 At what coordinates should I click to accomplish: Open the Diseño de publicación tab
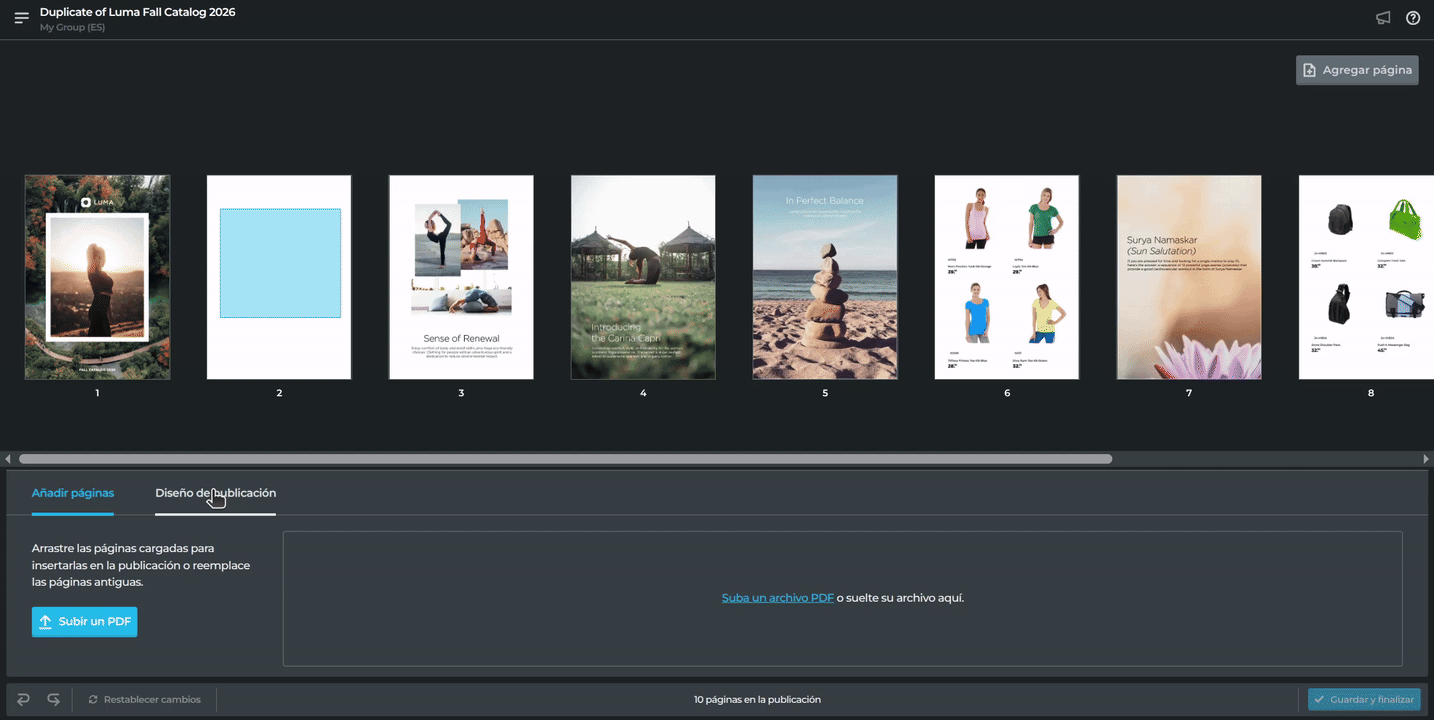pos(215,493)
